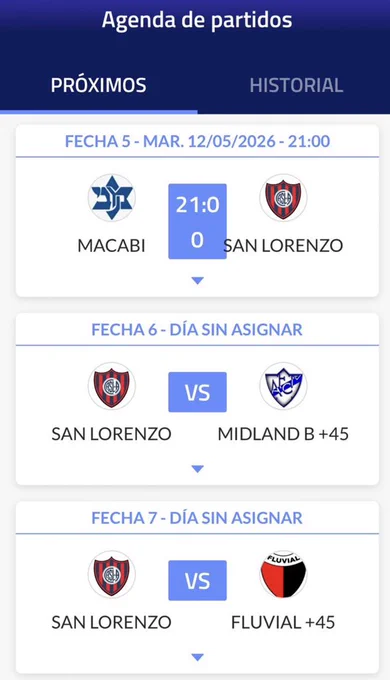Switch to the Historial tab
390x680 pixels.
(x=296, y=85)
